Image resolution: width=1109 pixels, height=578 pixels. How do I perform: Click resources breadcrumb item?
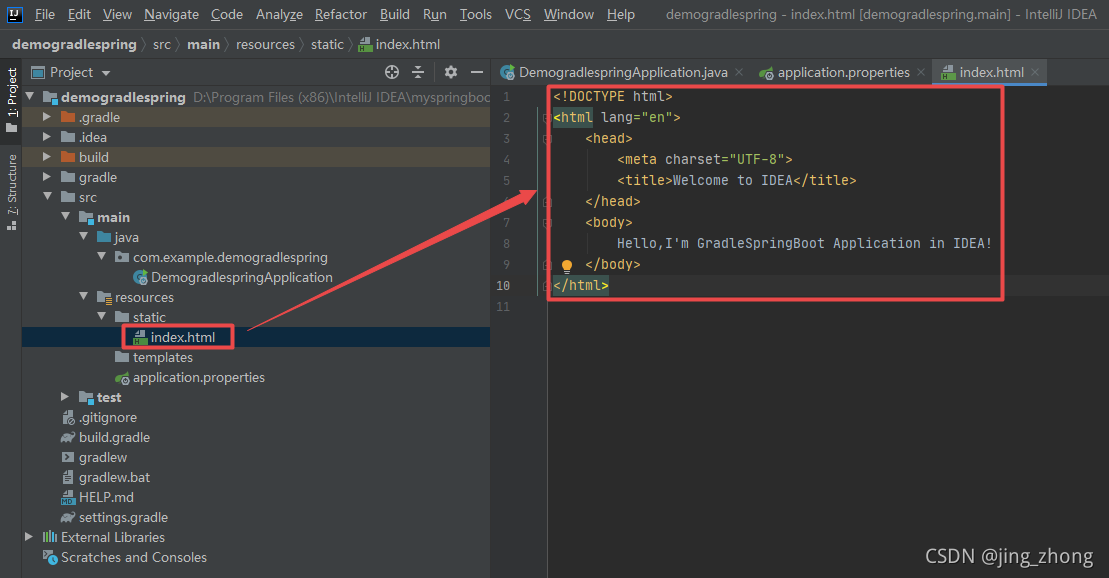[x=265, y=45]
